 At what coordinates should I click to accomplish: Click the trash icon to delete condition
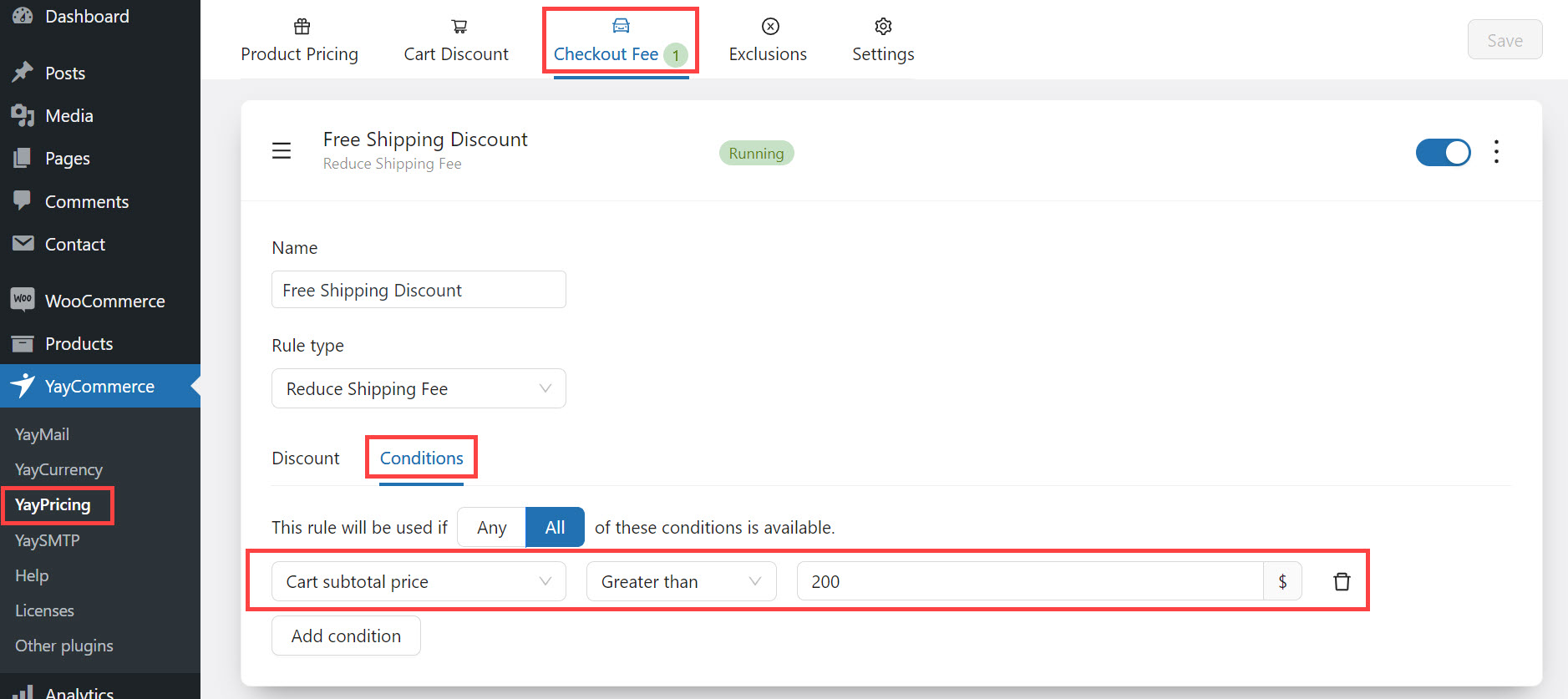tap(1341, 581)
